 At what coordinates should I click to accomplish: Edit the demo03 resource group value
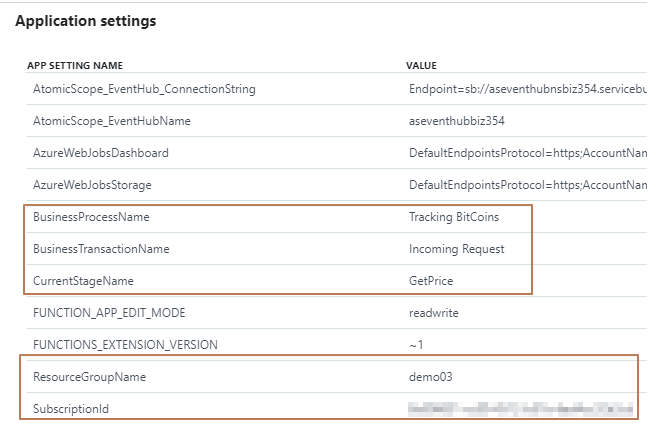coord(430,377)
